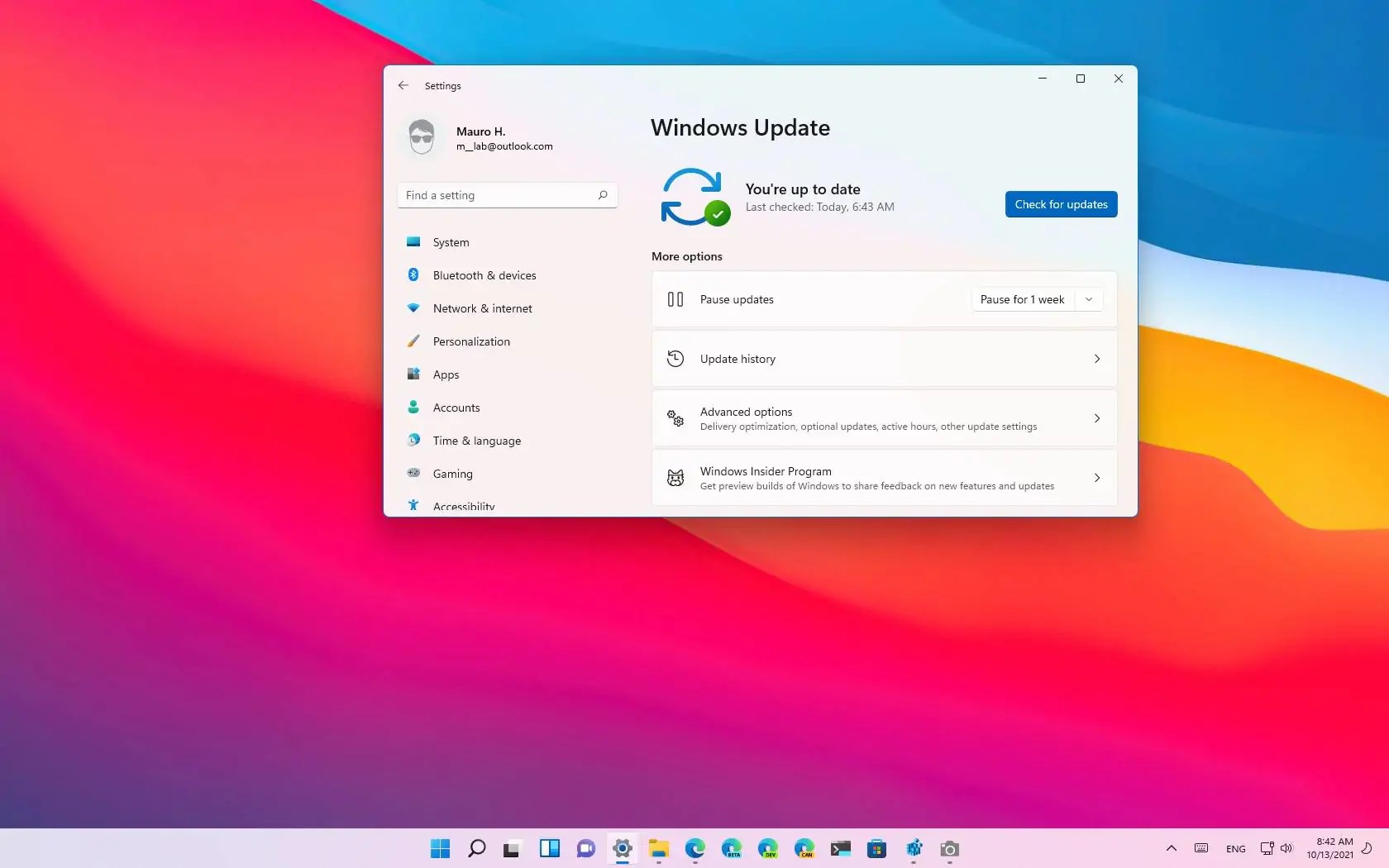Click the Pause updates icon
This screenshot has height=868, width=1389.
tap(675, 299)
